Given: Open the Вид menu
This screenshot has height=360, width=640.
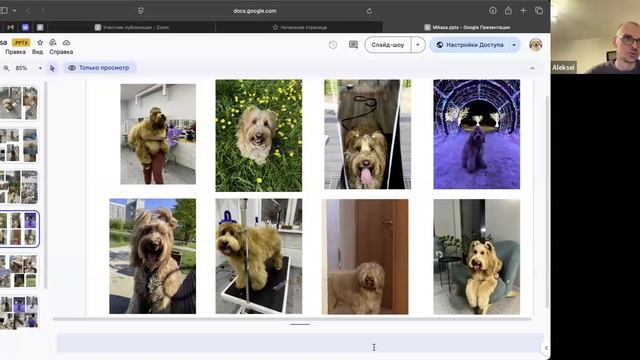Looking at the screenshot, I should pyautogui.click(x=38, y=52).
